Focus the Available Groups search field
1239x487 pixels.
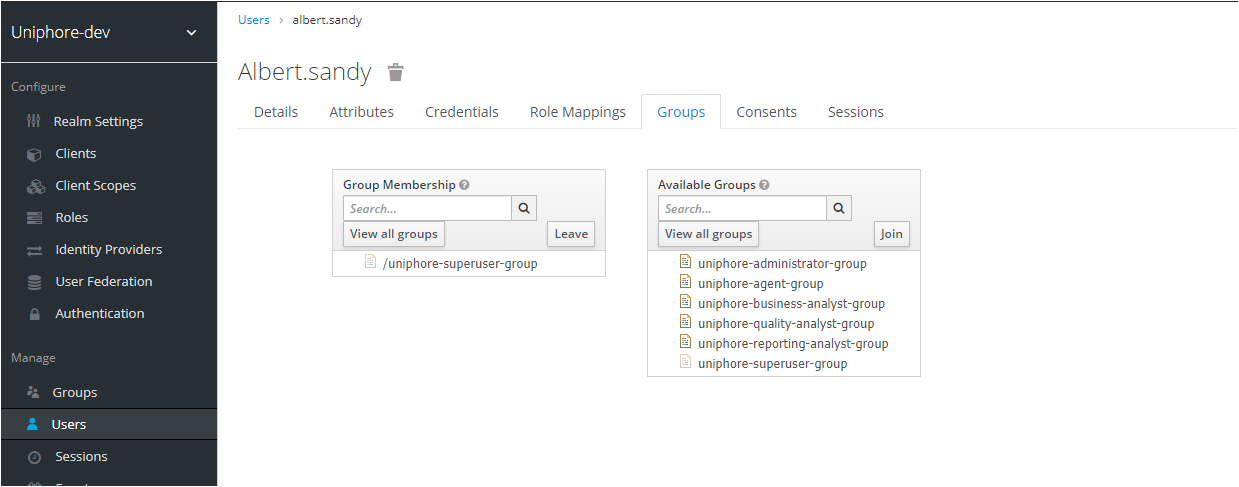tap(743, 208)
